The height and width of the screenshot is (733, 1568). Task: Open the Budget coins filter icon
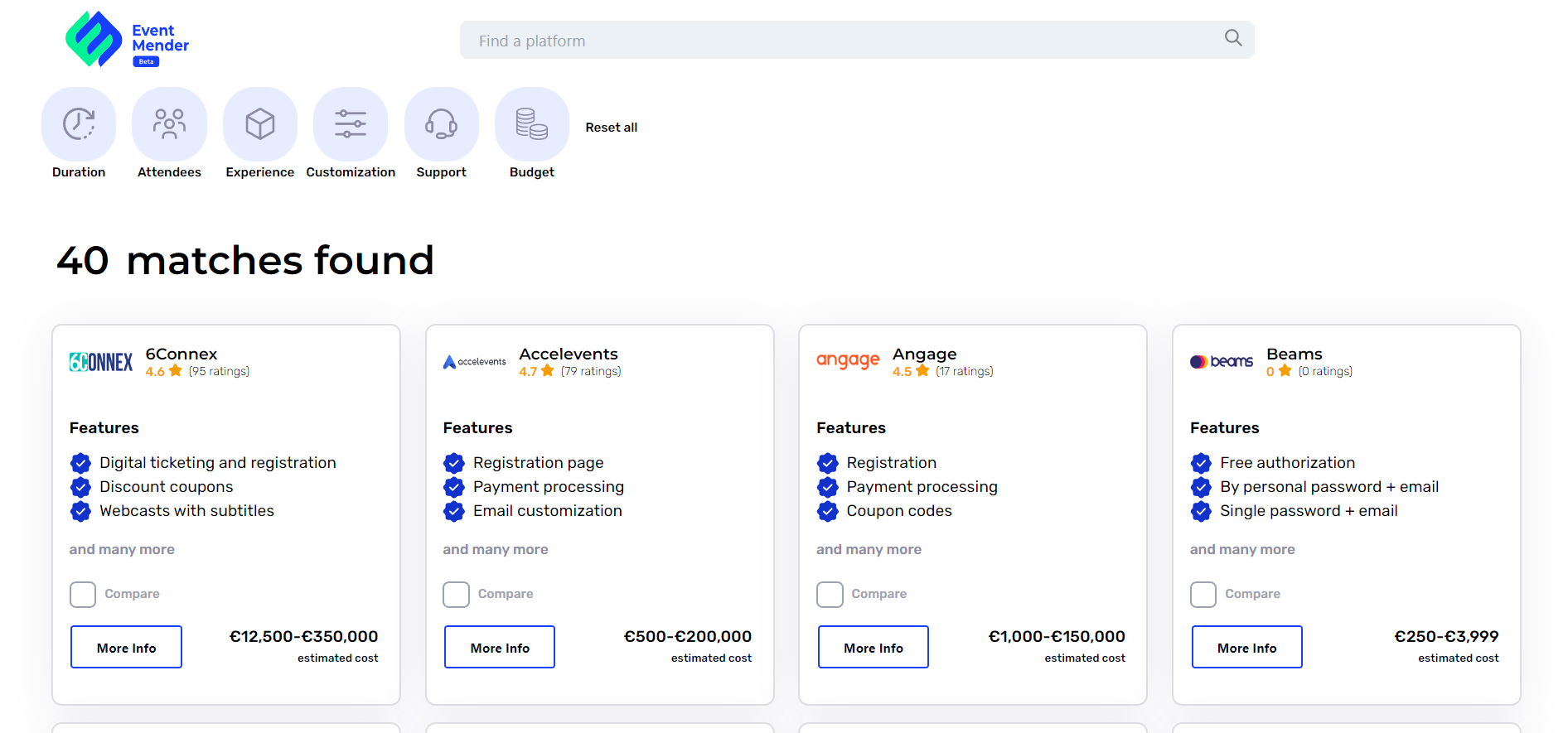coord(532,124)
